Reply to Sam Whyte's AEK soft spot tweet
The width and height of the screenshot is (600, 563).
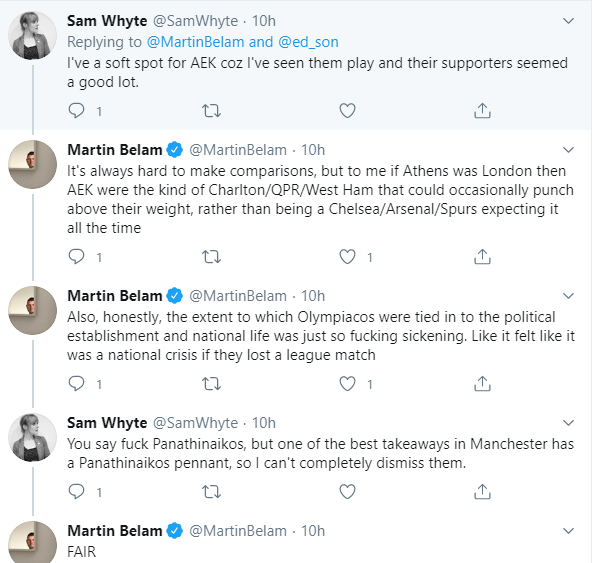[76, 110]
